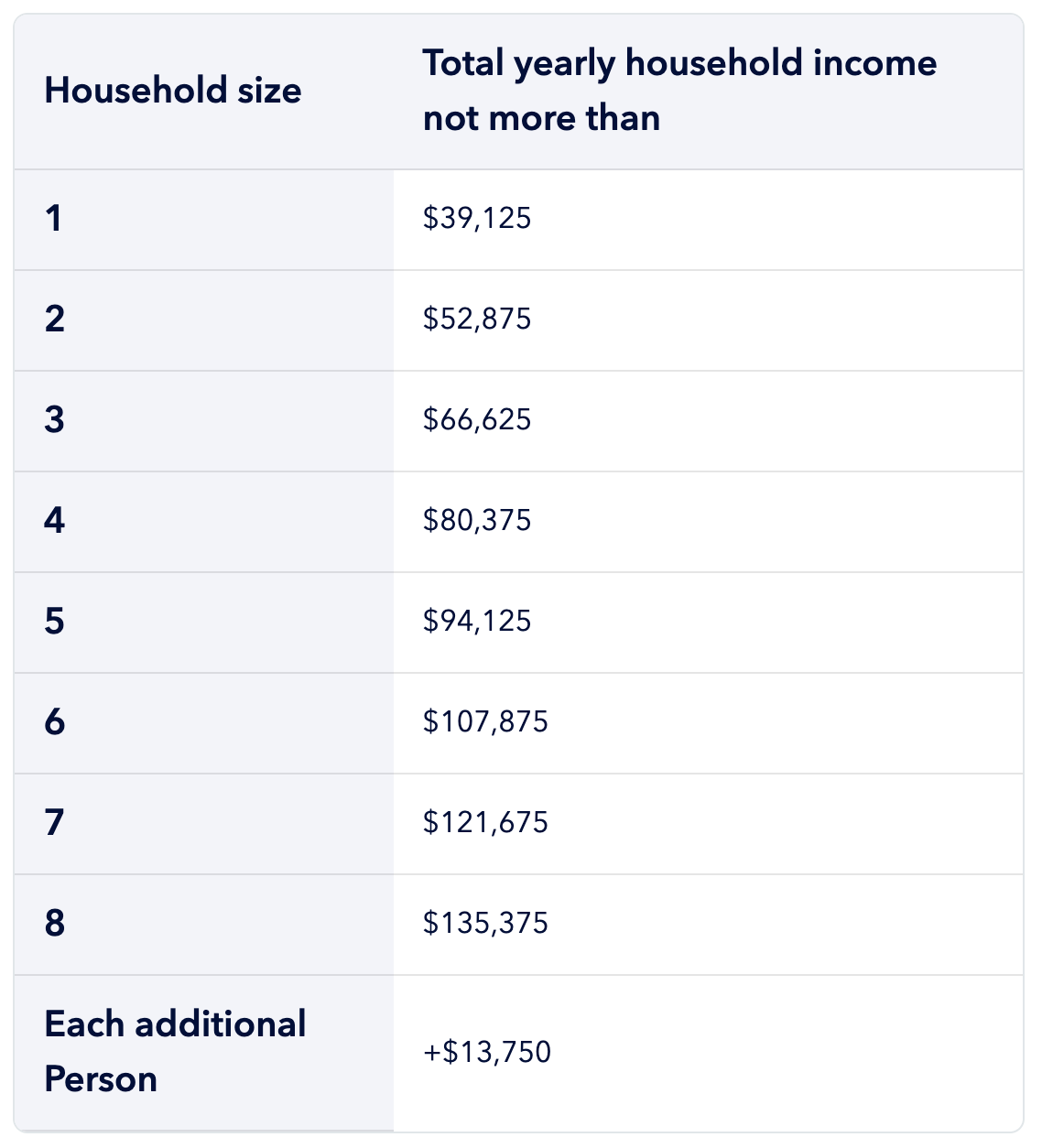Select household size 5 cell

pyautogui.click(x=55, y=622)
